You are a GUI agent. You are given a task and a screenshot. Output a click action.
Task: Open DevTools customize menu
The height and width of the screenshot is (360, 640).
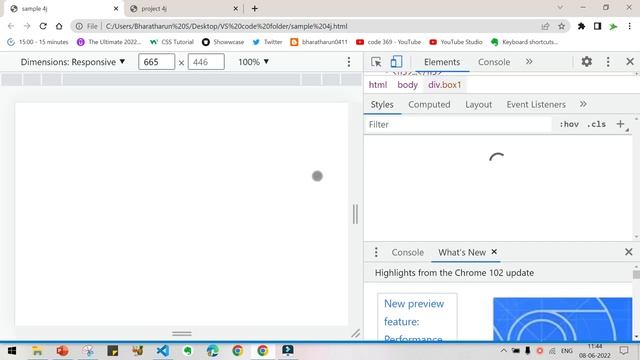click(x=608, y=62)
